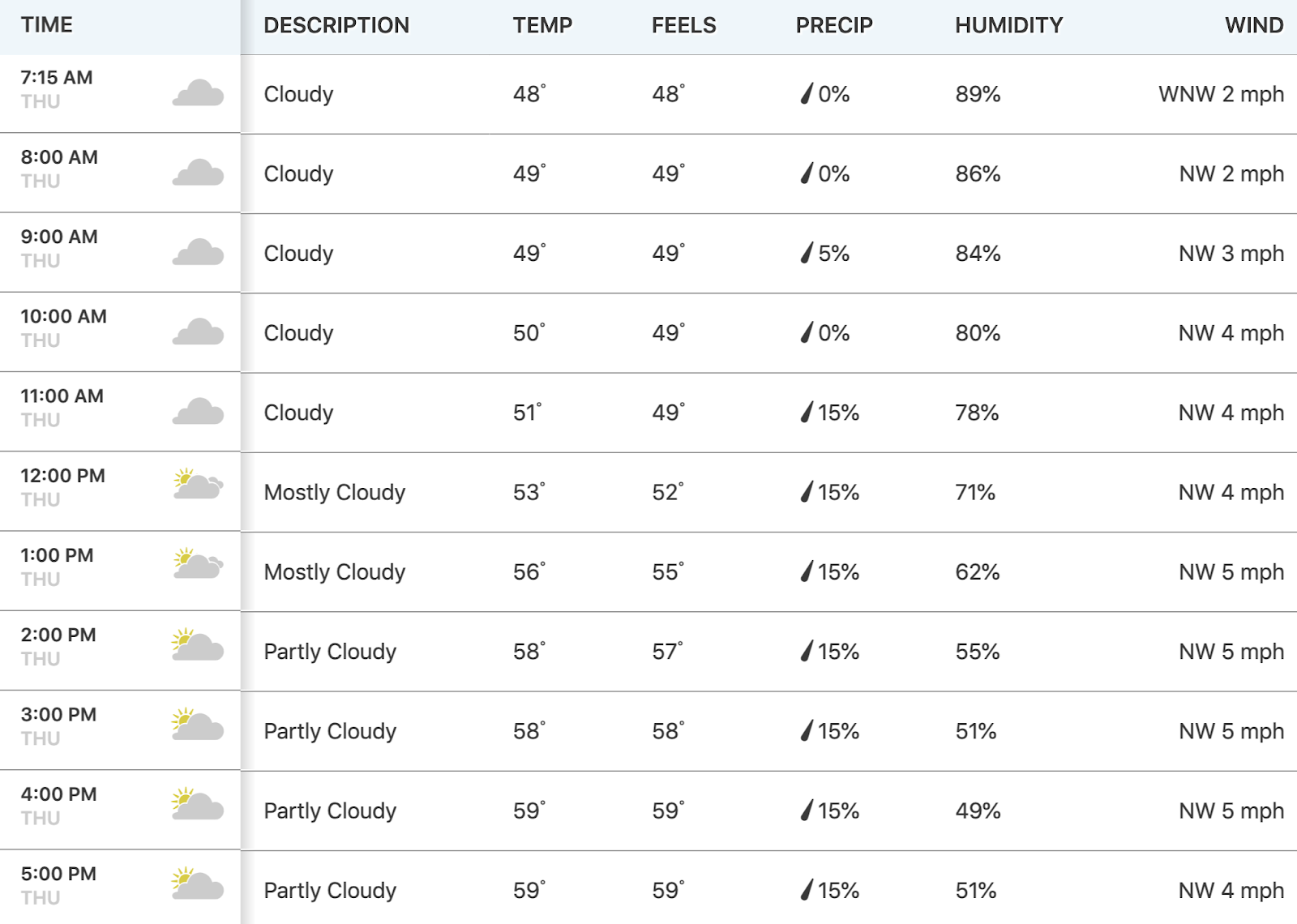Screen dimensions: 1297x924
Task: Click the sun-cloud icon for 1:00 PM
Action: (x=198, y=563)
